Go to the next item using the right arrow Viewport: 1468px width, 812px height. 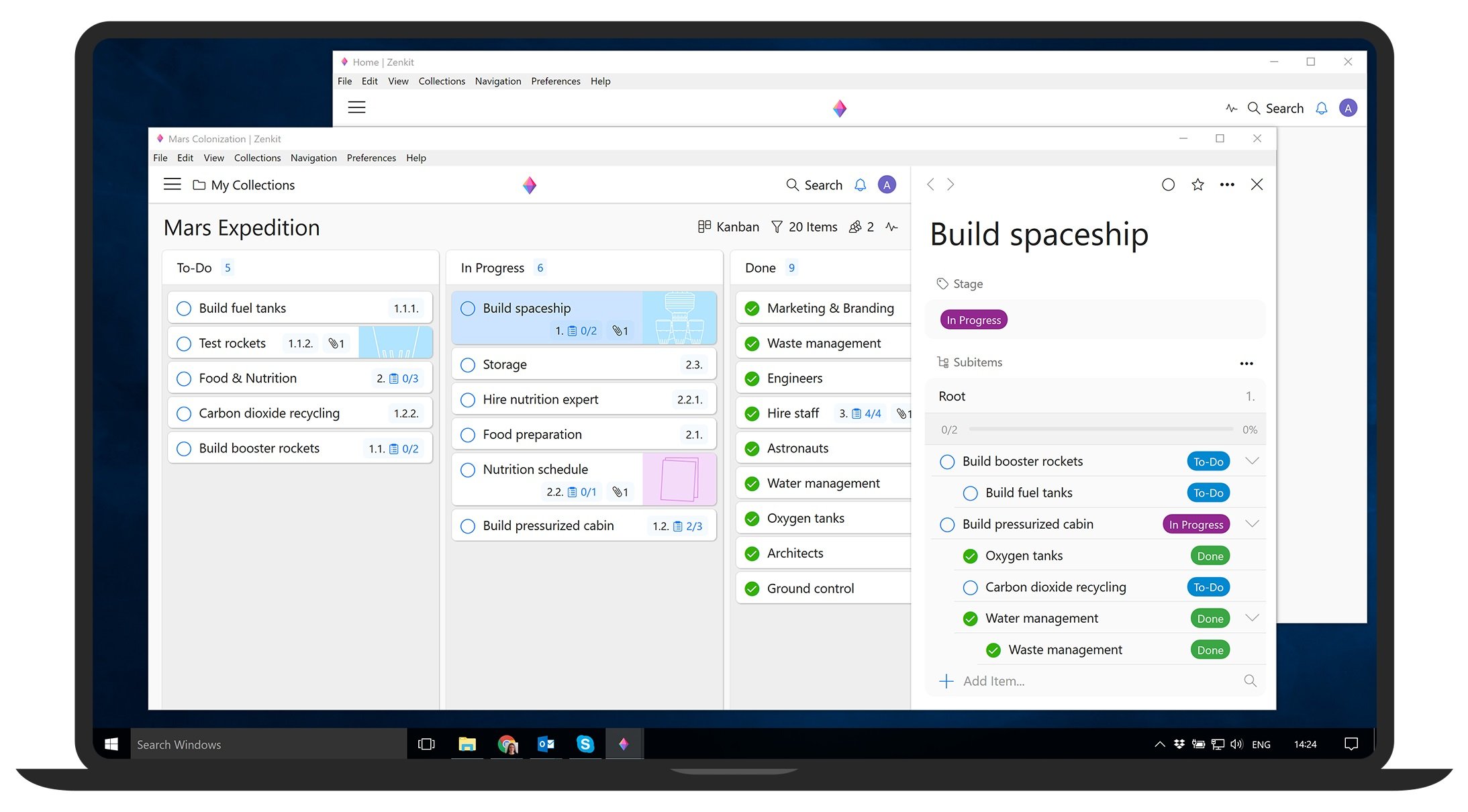(x=950, y=185)
